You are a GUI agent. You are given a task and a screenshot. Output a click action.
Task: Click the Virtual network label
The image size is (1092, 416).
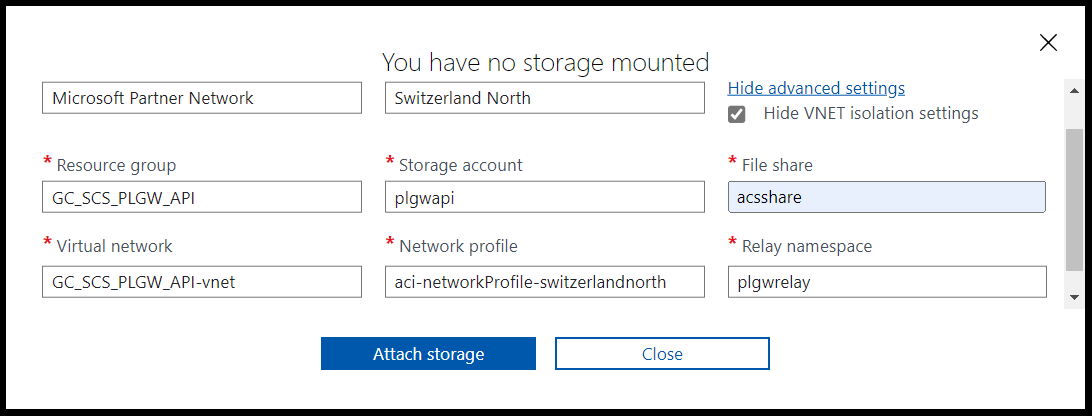point(114,246)
